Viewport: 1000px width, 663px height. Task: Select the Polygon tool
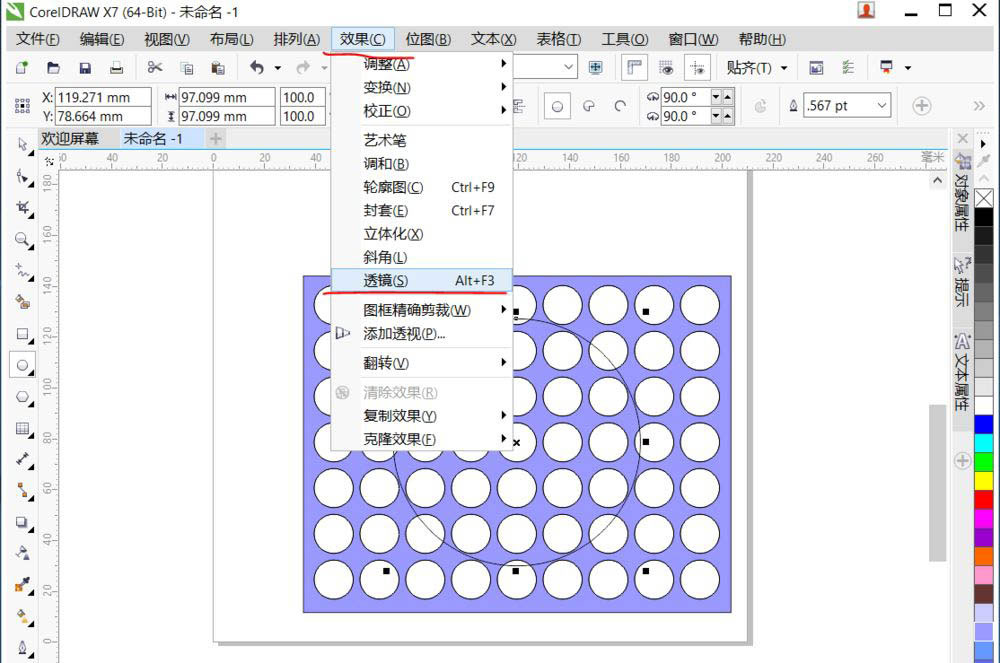22,397
